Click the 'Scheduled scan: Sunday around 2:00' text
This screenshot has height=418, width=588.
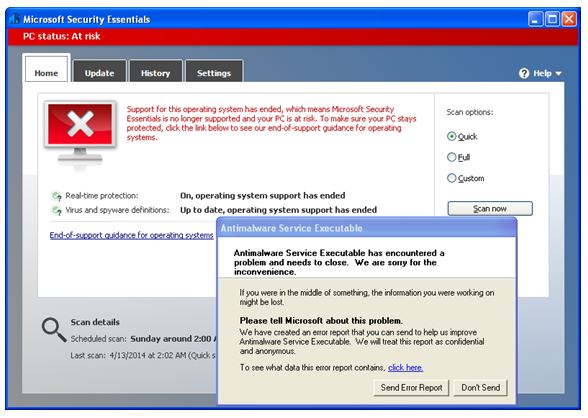tap(143, 339)
